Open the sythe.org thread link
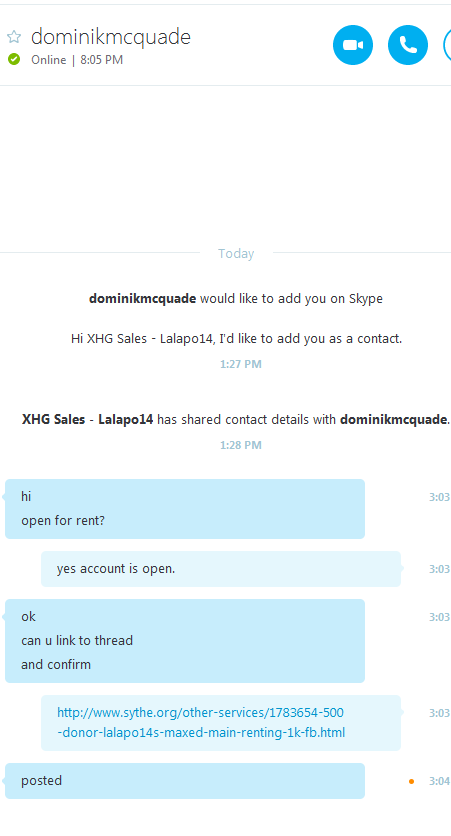The image size is (451, 836). click(201, 722)
